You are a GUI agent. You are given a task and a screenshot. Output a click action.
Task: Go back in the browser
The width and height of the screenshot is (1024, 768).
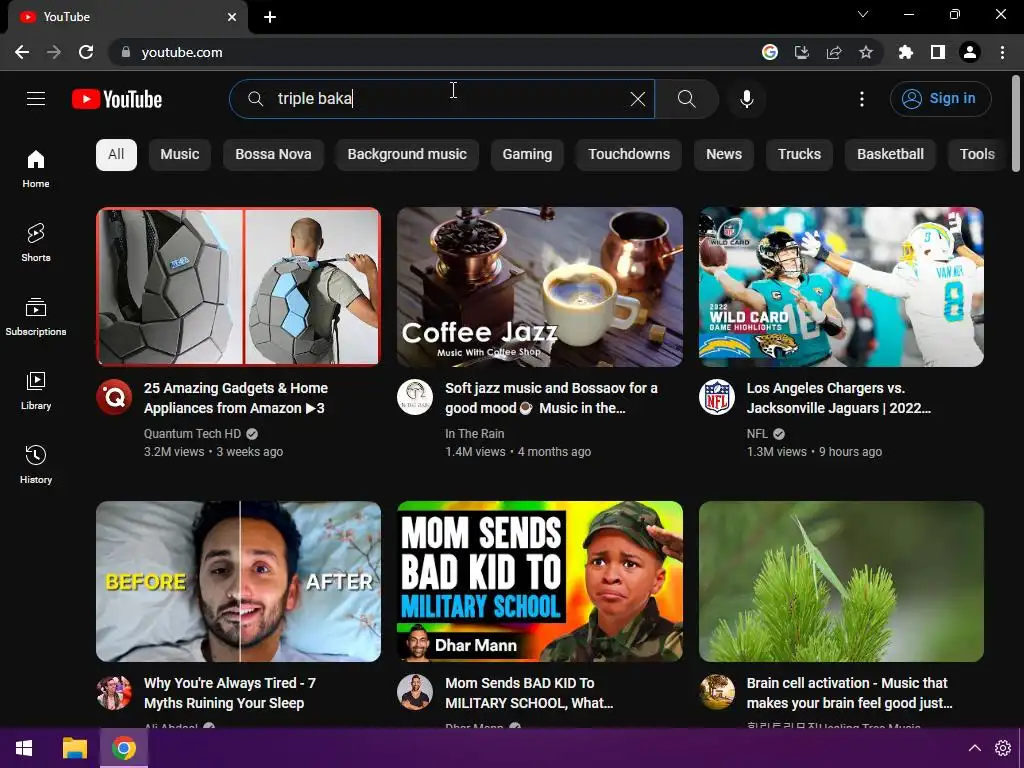tap(22, 52)
